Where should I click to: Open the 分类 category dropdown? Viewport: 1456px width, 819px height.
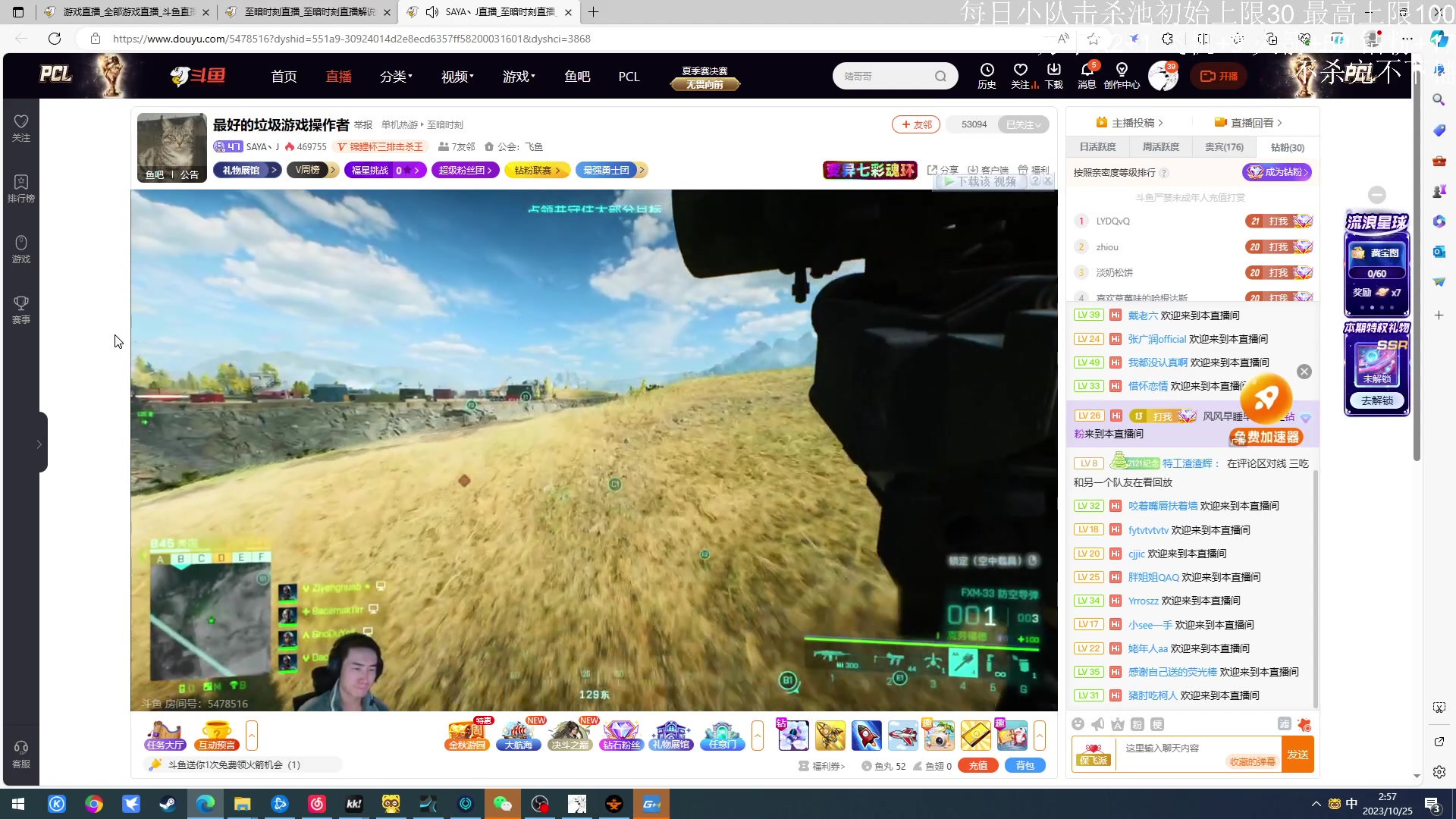pos(396,77)
